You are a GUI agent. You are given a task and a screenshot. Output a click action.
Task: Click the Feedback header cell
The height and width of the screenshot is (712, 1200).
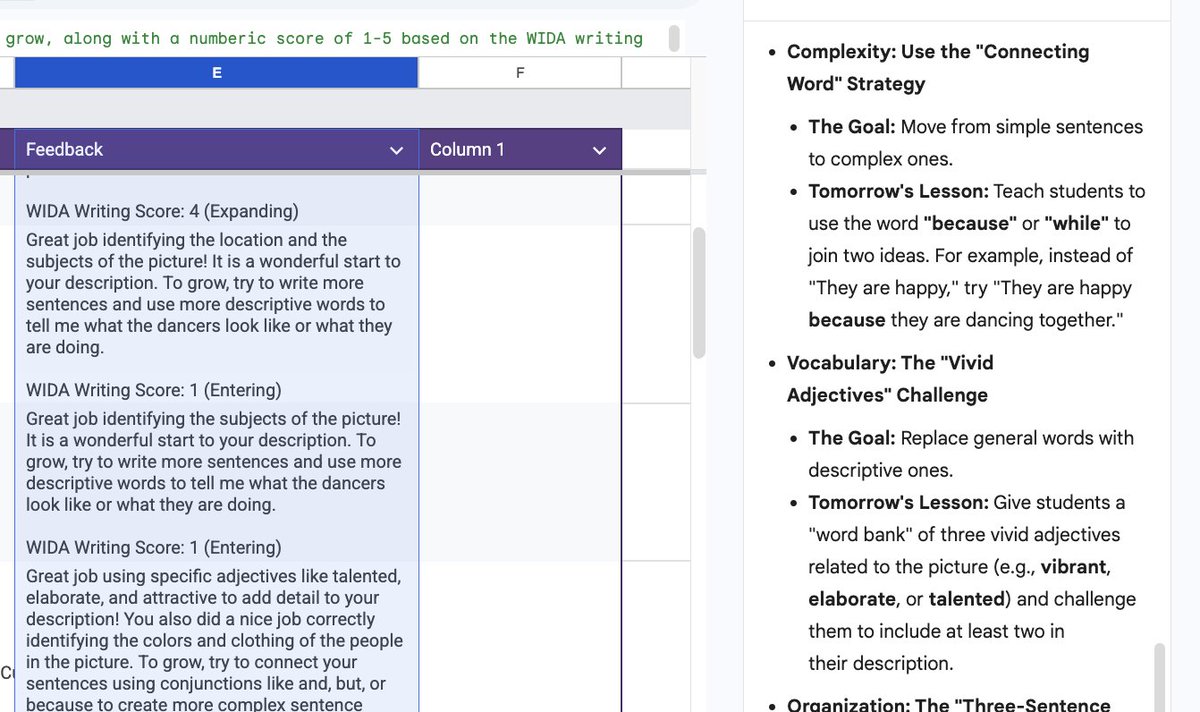coord(216,149)
